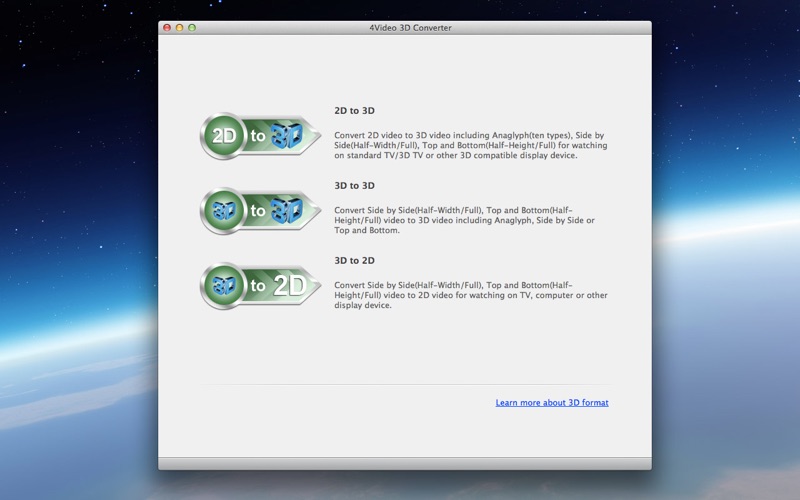Click the description mentioning Anaglyph(ten types)
The image size is (800, 500).
471,145
